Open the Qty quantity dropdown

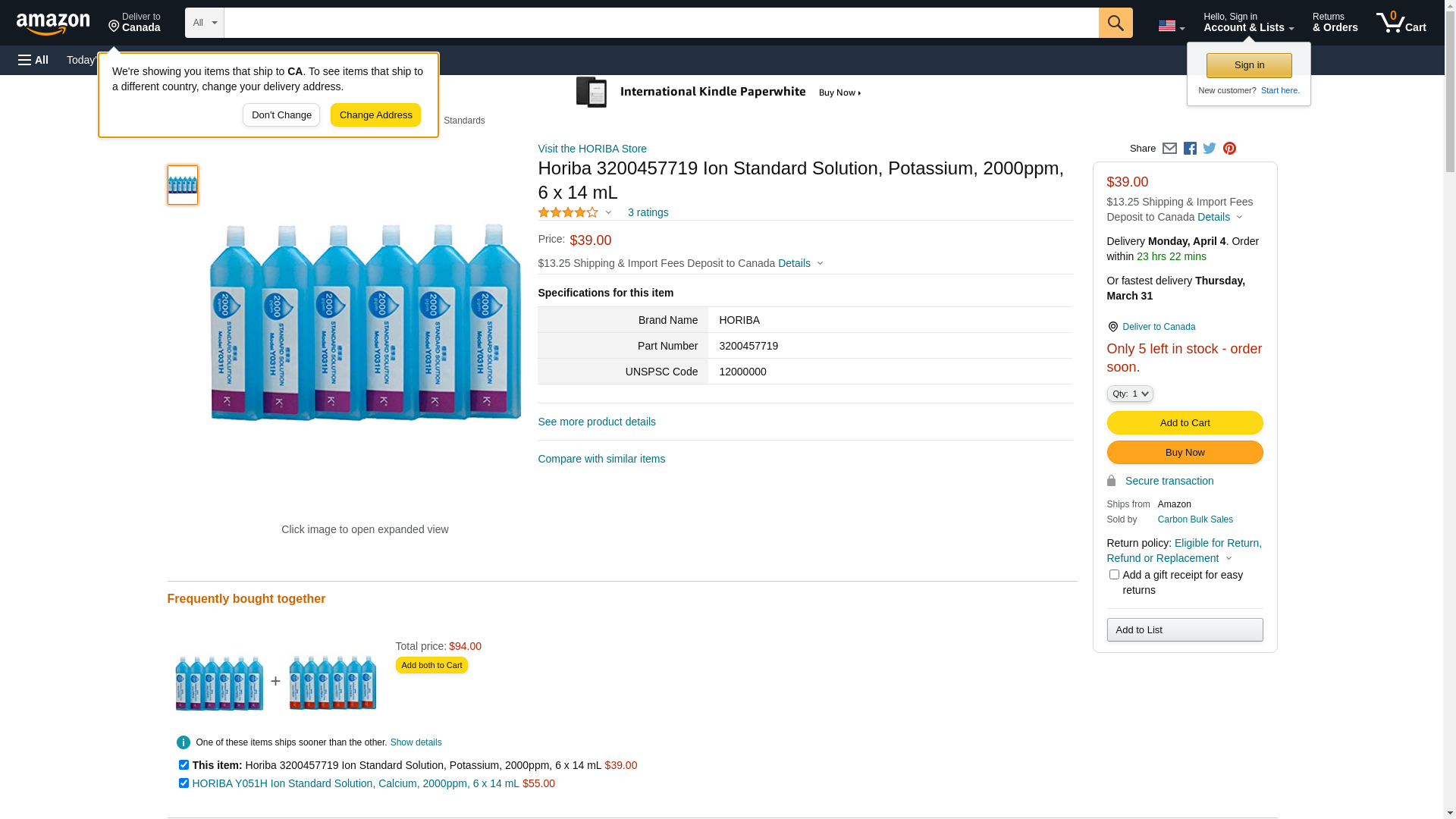pos(1130,394)
